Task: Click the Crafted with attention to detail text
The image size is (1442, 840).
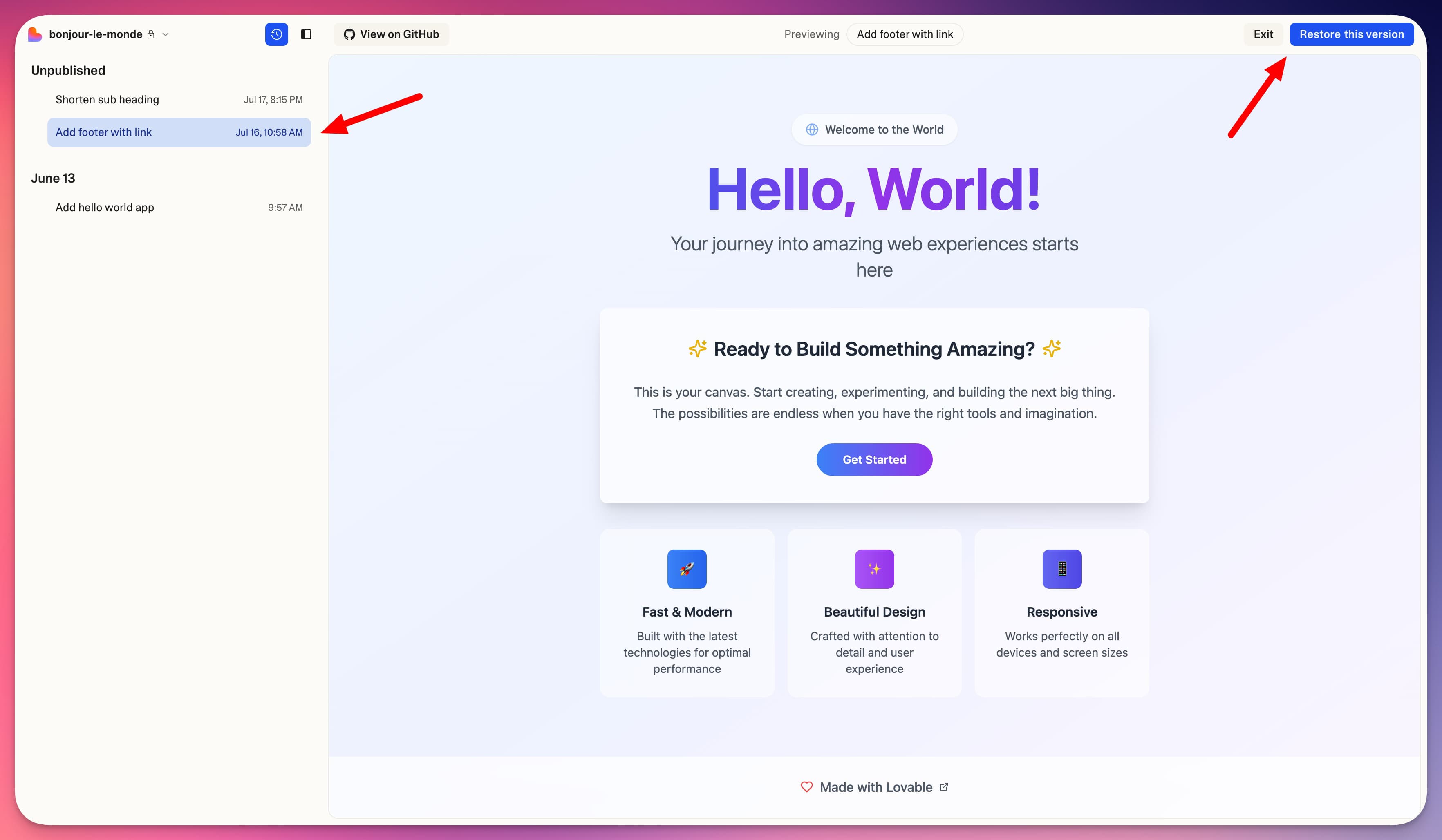Action: pos(874,652)
